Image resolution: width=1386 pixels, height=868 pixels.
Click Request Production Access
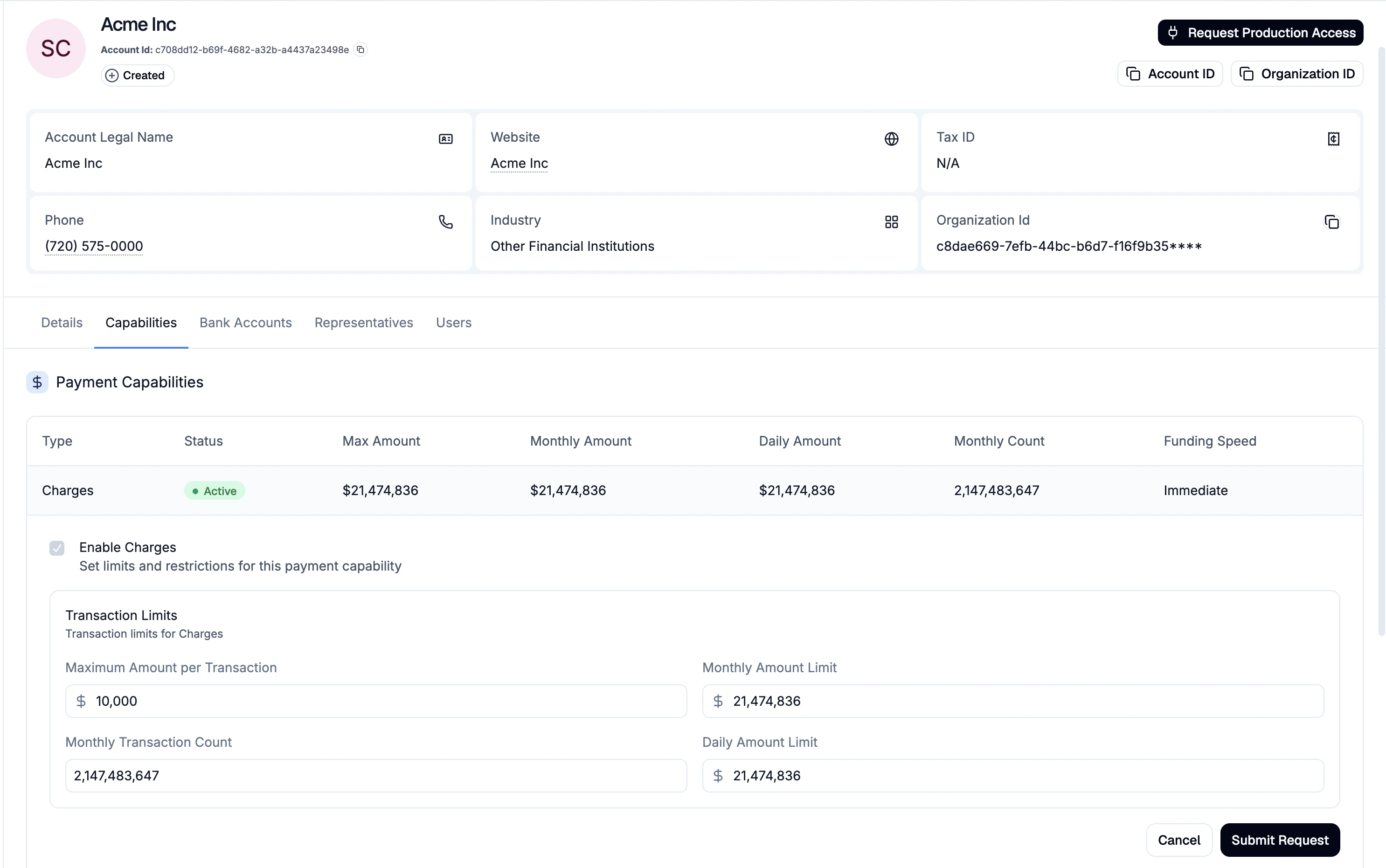pyautogui.click(x=1260, y=33)
